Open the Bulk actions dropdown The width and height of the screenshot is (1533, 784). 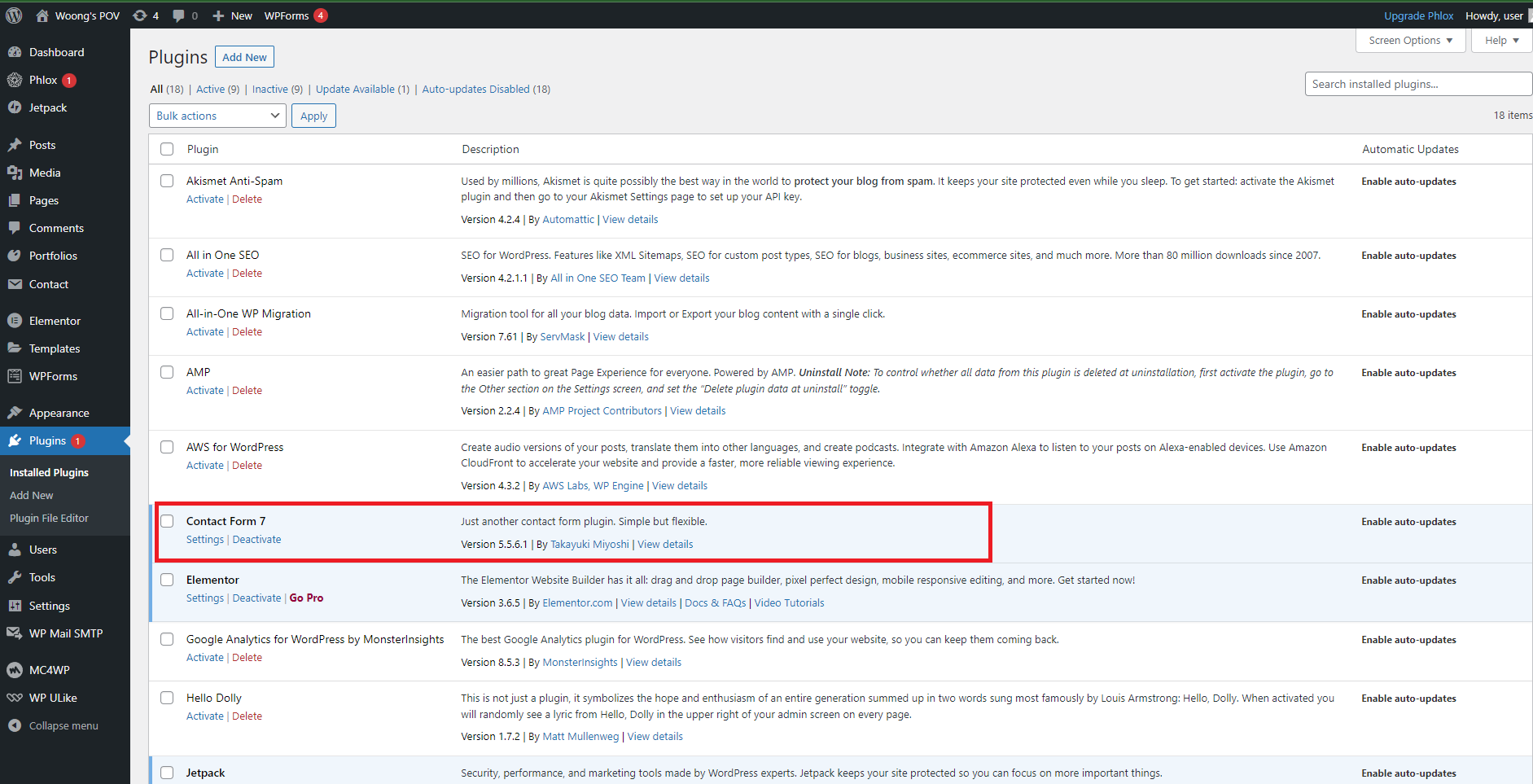(x=217, y=116)
